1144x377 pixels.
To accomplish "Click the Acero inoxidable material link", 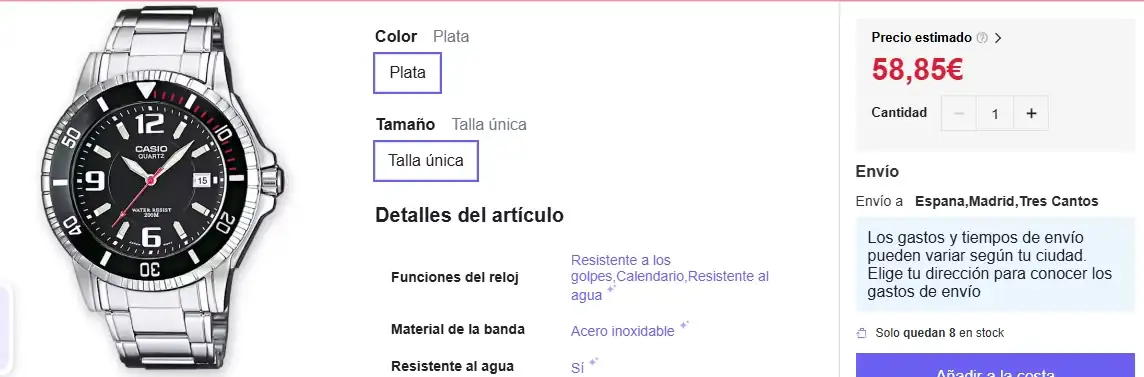I will coord(622,331).
